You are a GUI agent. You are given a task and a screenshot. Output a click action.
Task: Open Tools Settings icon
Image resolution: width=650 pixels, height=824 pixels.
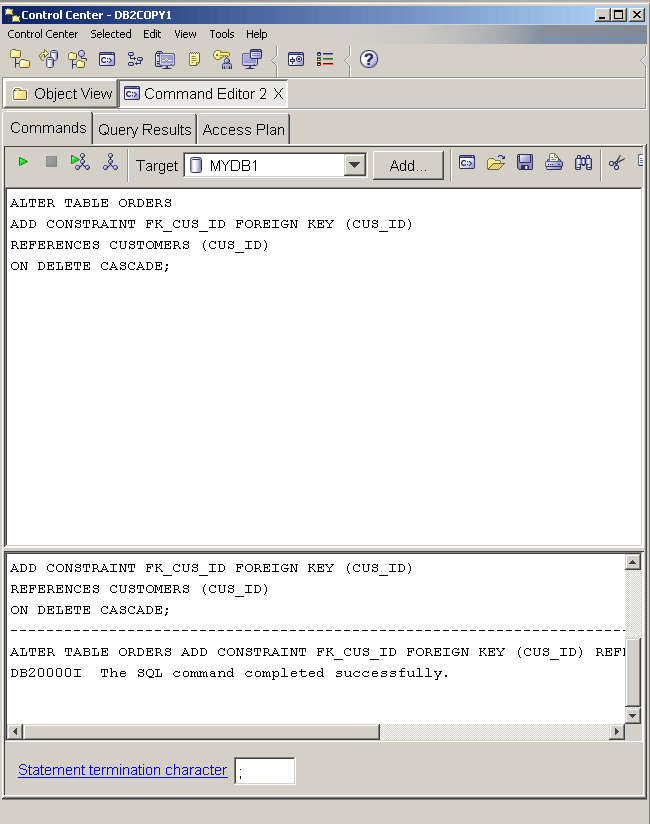click(x=296, y=59)
